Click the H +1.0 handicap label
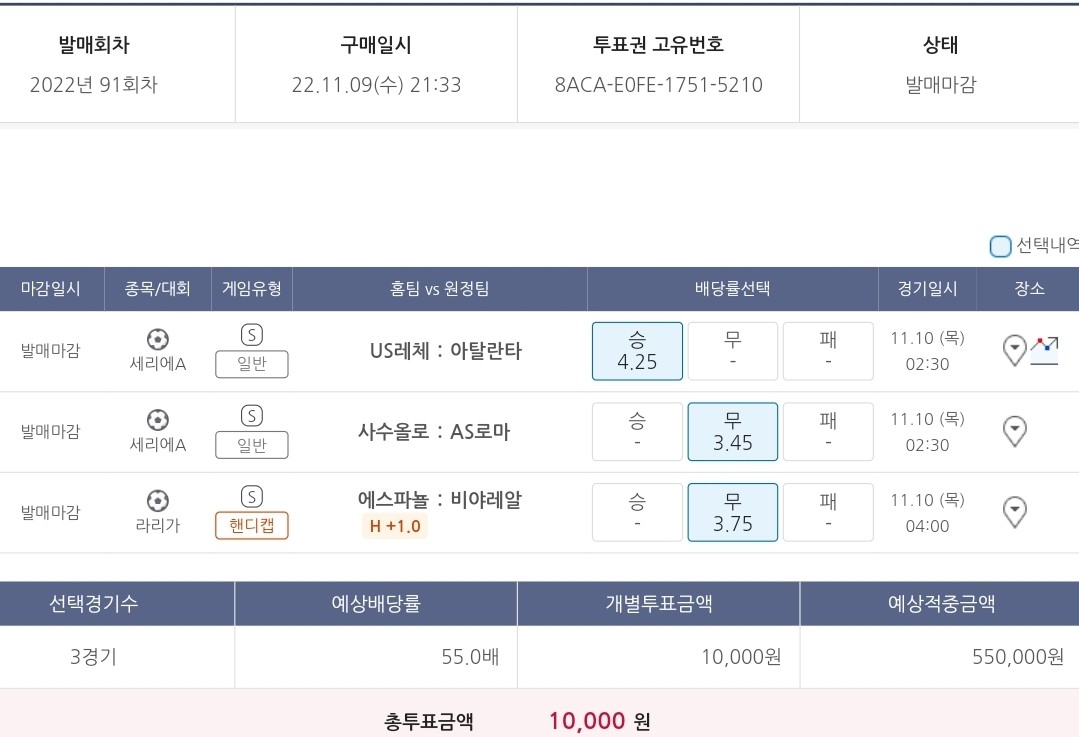 pos(395,526)
